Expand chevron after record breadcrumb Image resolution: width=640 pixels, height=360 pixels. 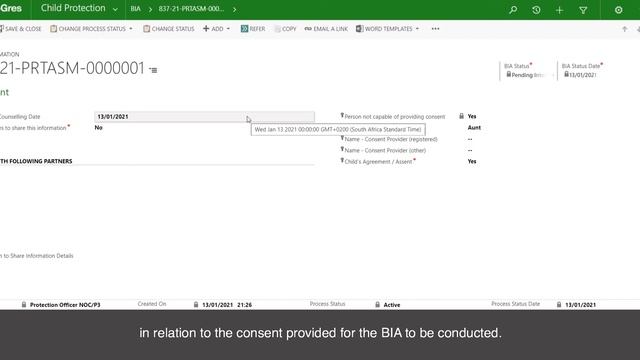coord(234,9)
